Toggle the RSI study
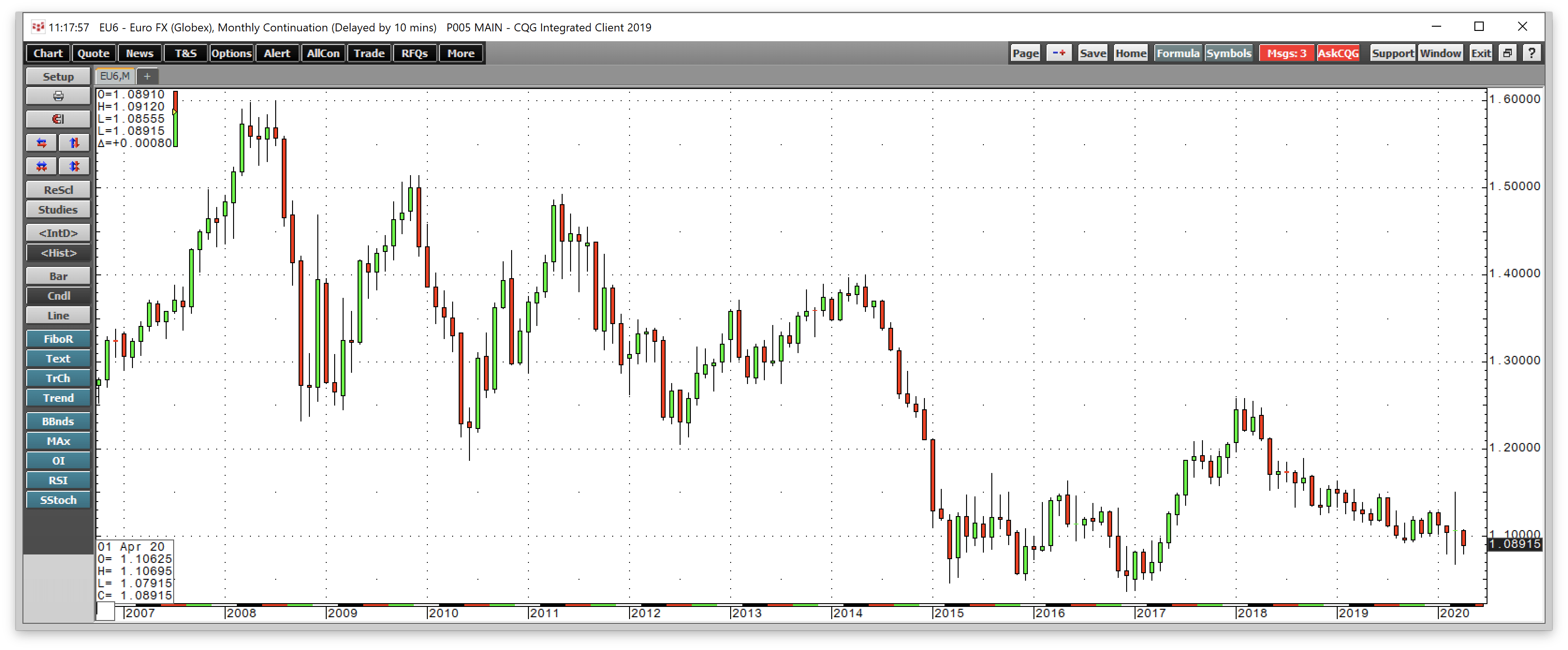The image size is (1568, 650). tap(58, 480)
